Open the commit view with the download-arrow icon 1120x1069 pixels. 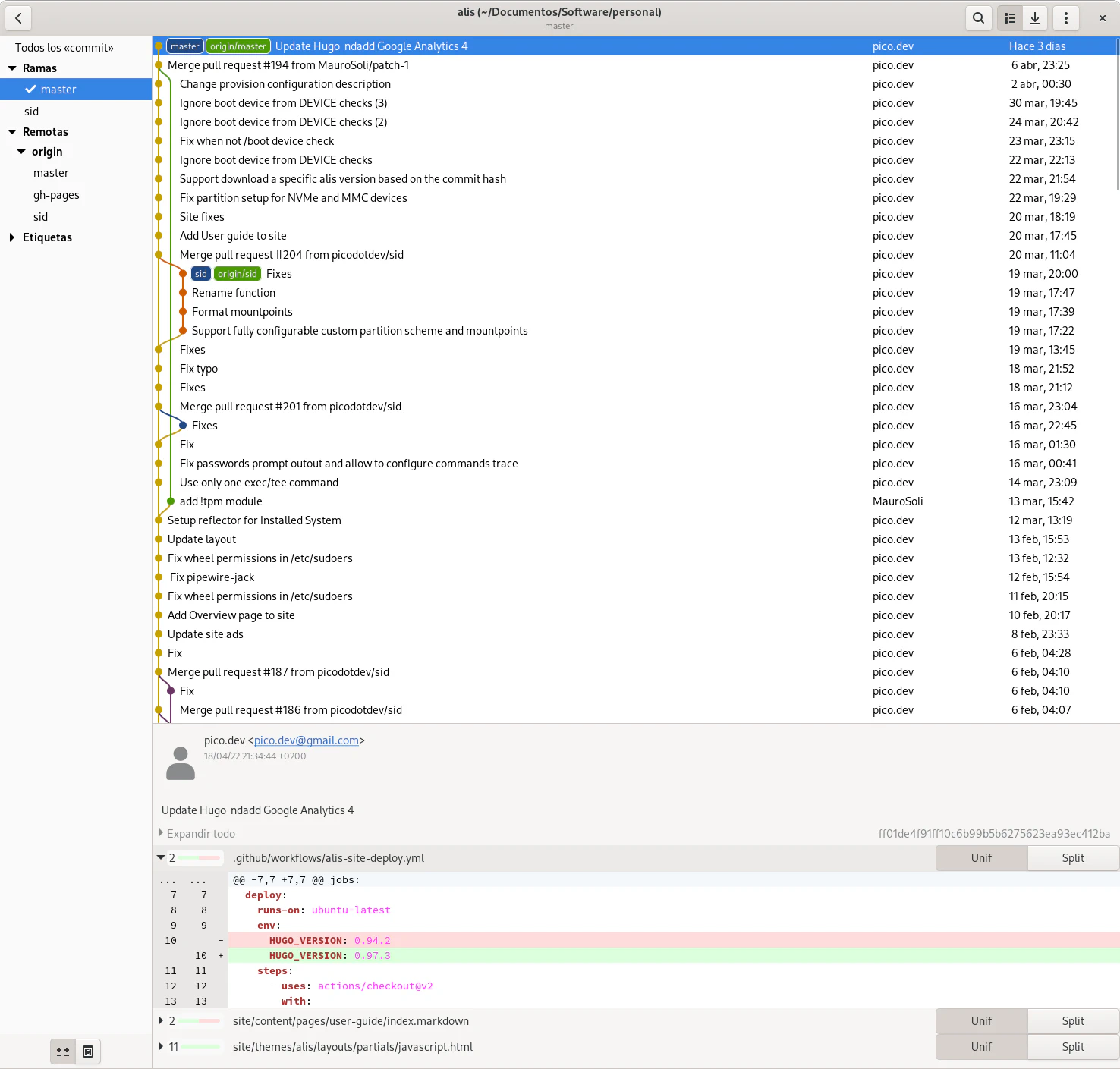(x=1035, y=18)
